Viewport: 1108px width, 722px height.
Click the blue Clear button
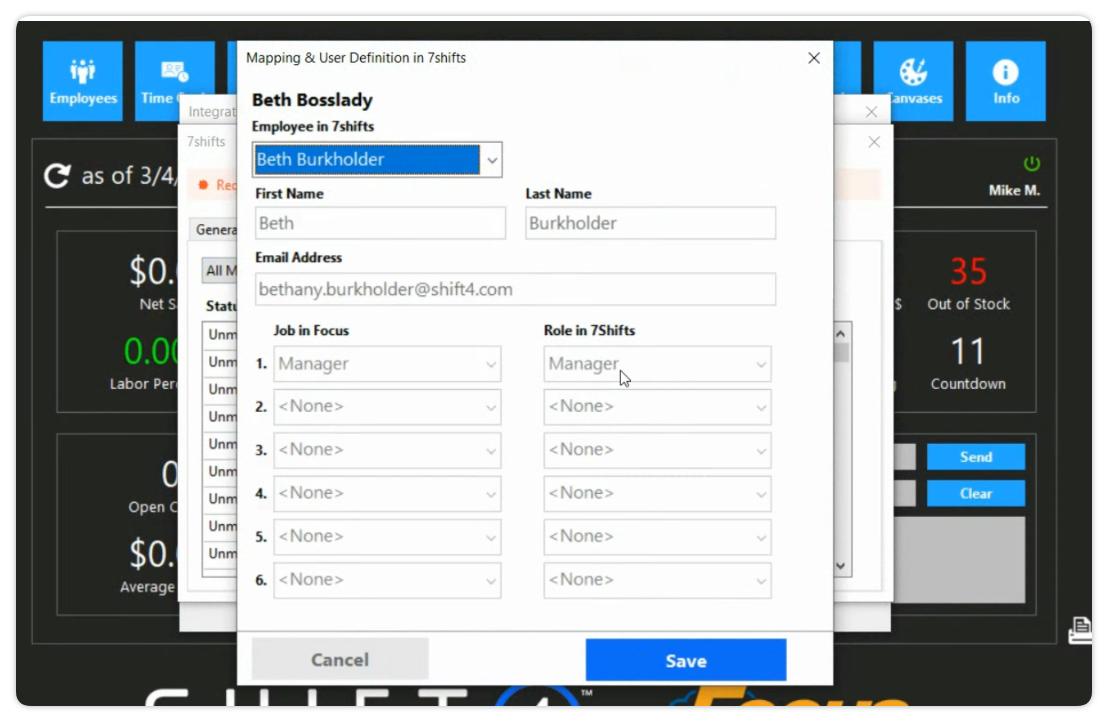975,493
